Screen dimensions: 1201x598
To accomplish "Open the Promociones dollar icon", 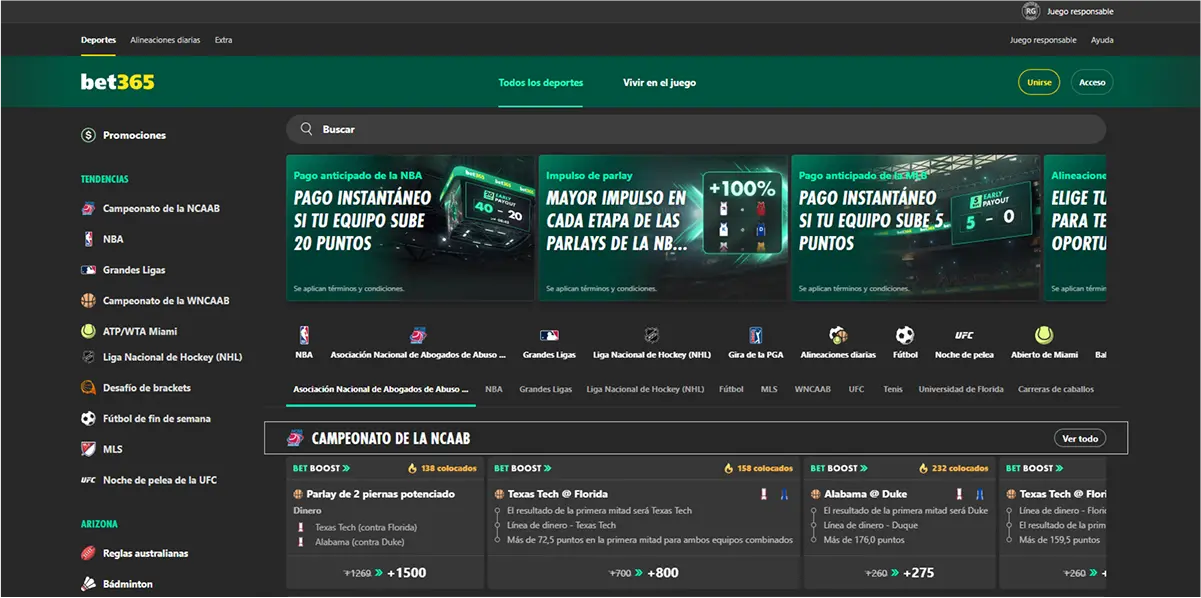I will click(x=88, y=135).
